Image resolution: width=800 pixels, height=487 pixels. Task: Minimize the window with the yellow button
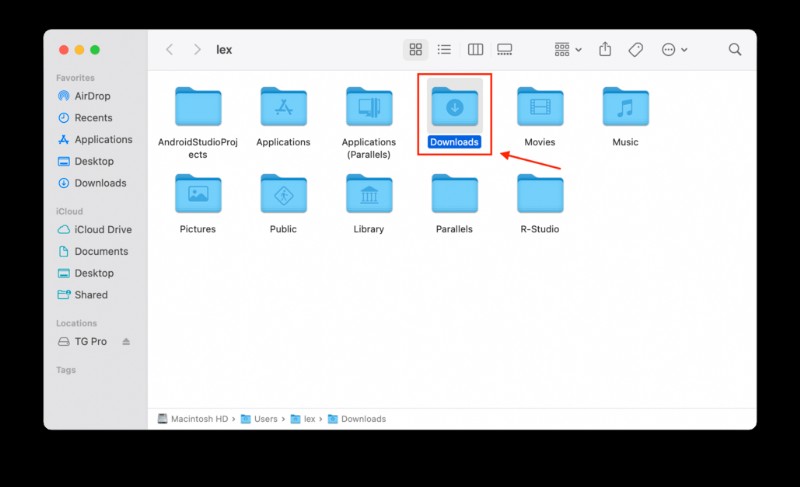pos(79,49)
